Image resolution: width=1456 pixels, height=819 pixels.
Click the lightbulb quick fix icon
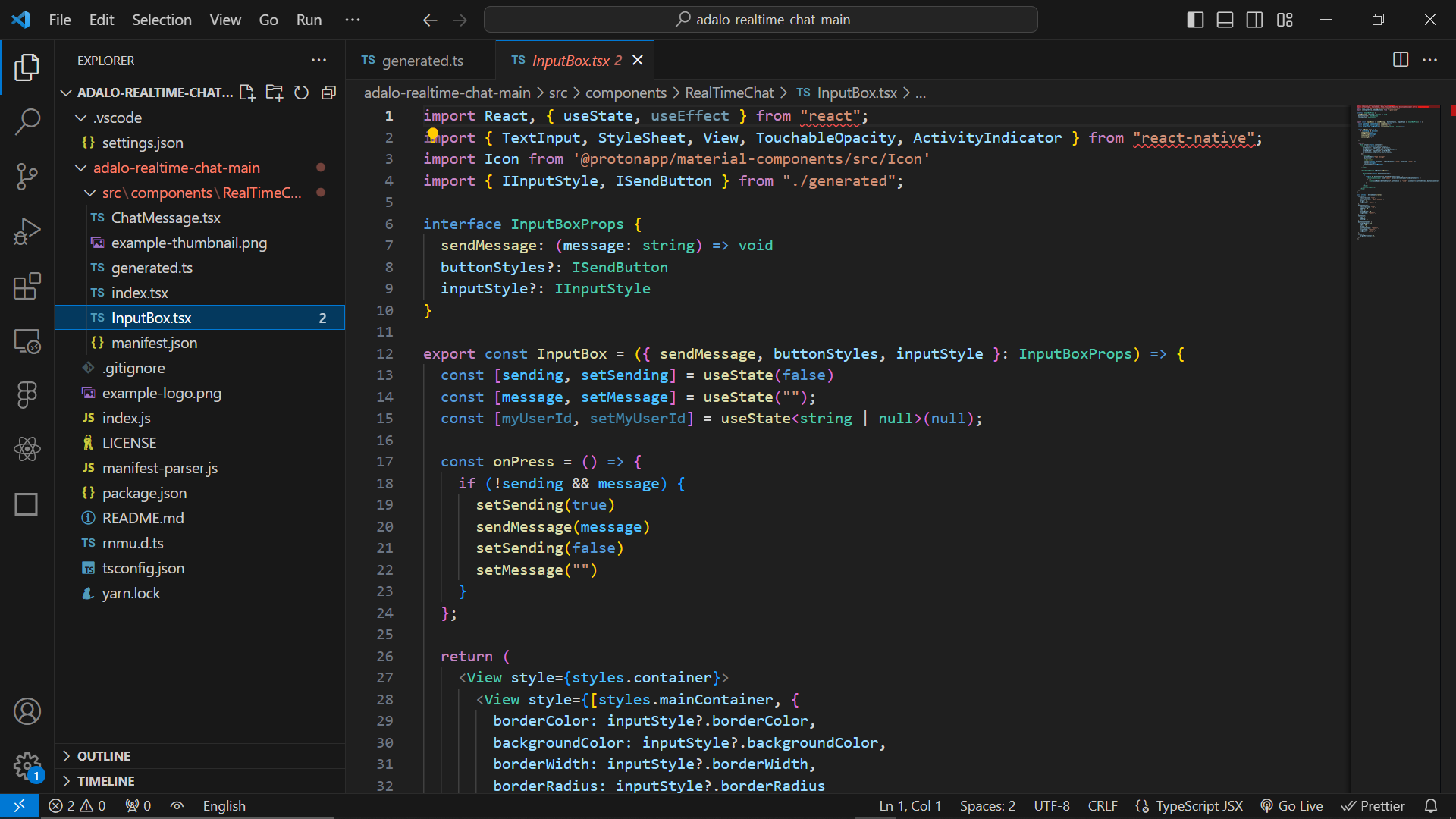click(x=432, y=134)
